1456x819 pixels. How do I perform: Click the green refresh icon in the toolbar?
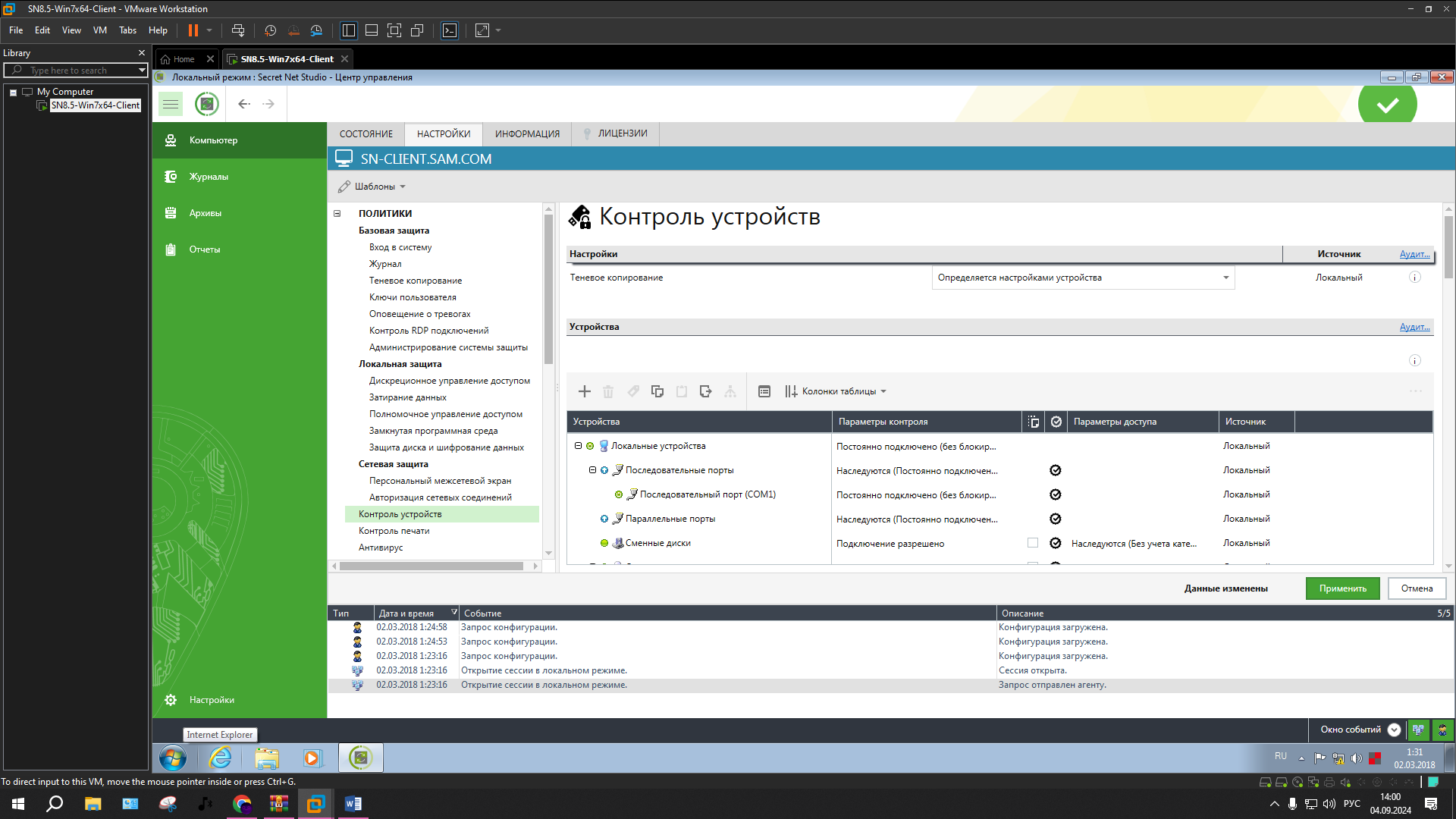(206, 104)
